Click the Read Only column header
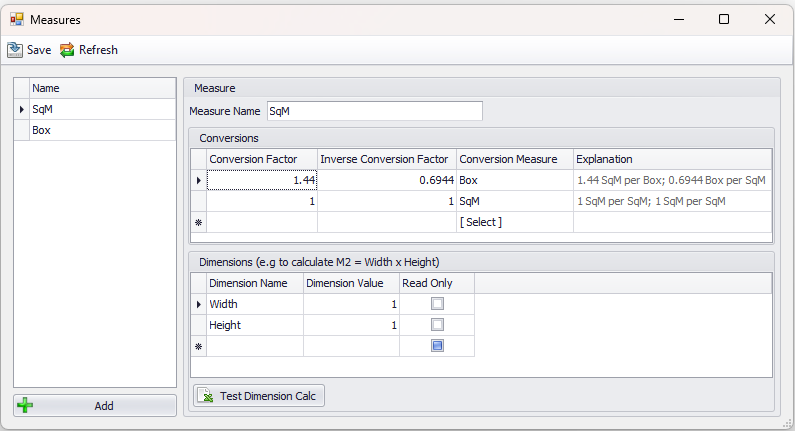The width and height of the screenshot is (795, 431). pyautogui.click(x=437, y=283)
